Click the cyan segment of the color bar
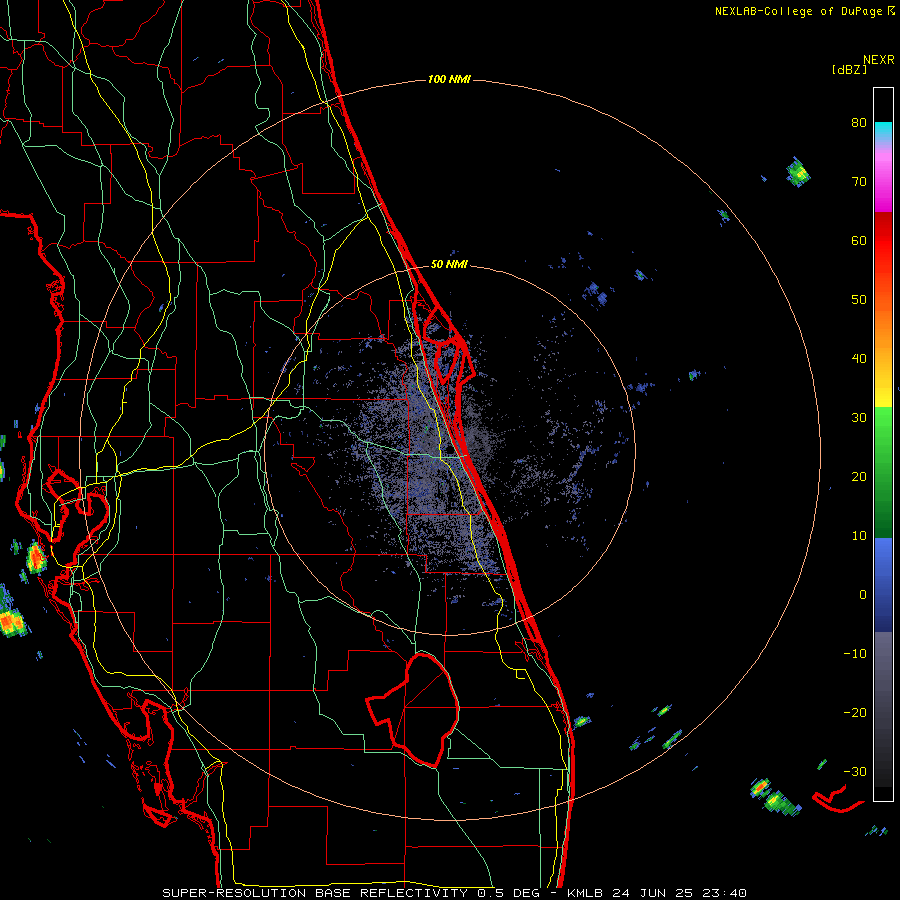This screenshot has width=900, height=900. [883, 129]
